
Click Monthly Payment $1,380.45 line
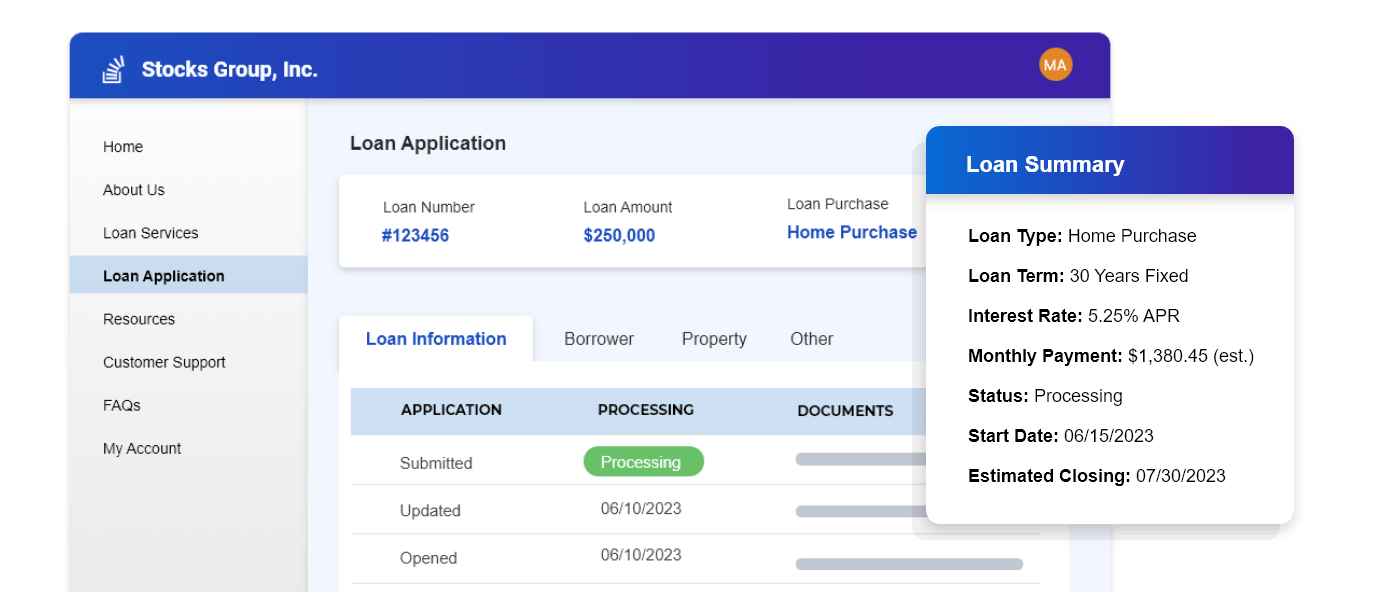pyautogui.click(x=1111, y=356)
